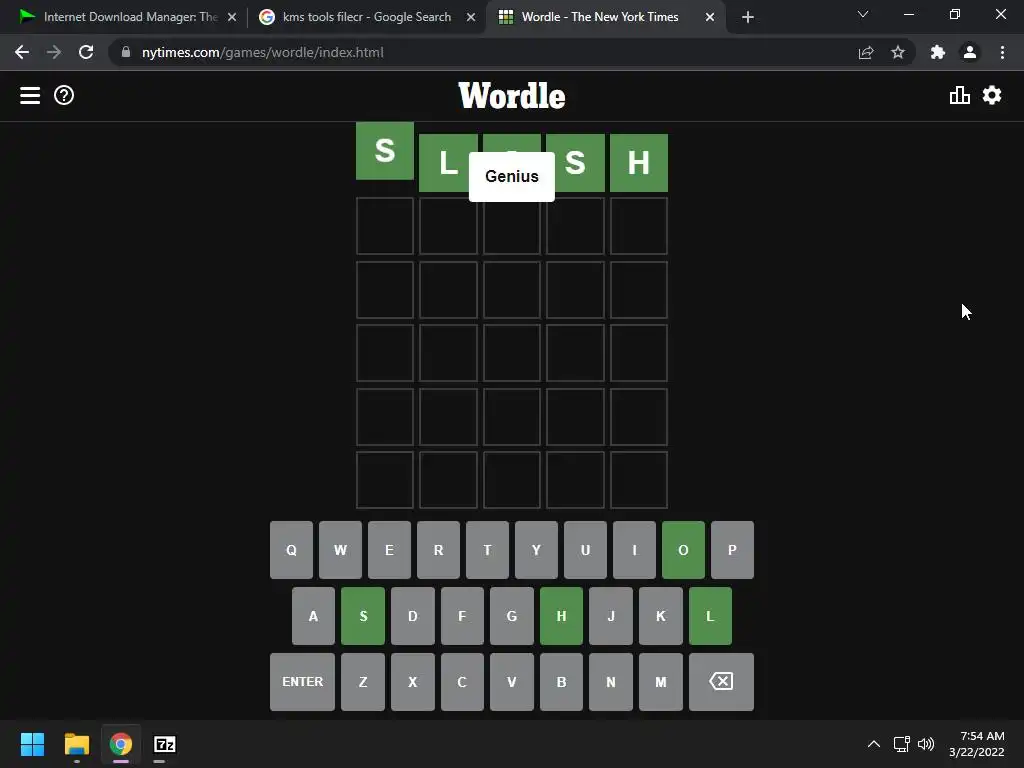
Task: Share this page icon in address bar
Action: [x=866, y=52]
